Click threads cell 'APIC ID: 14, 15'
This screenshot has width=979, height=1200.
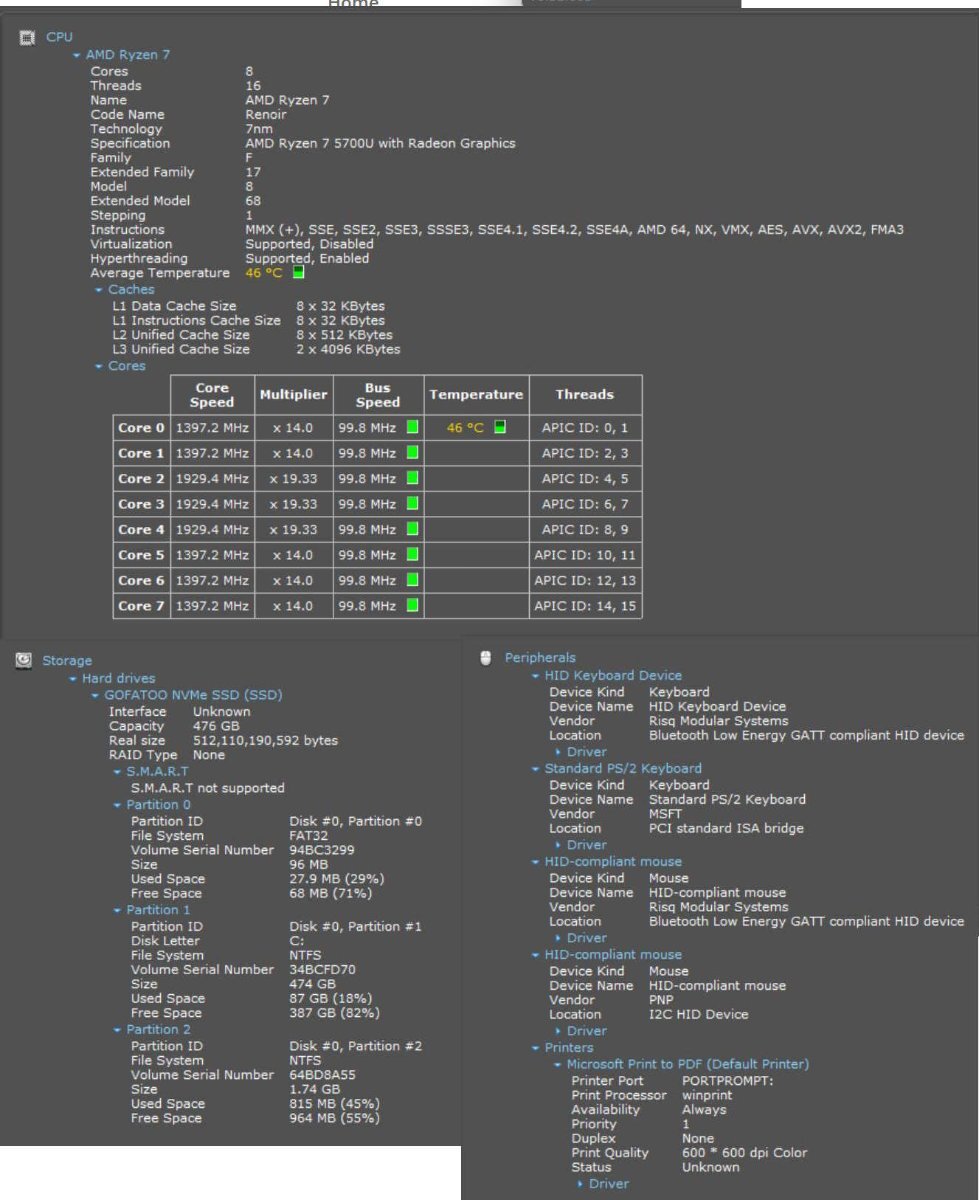tap(586, 606)
